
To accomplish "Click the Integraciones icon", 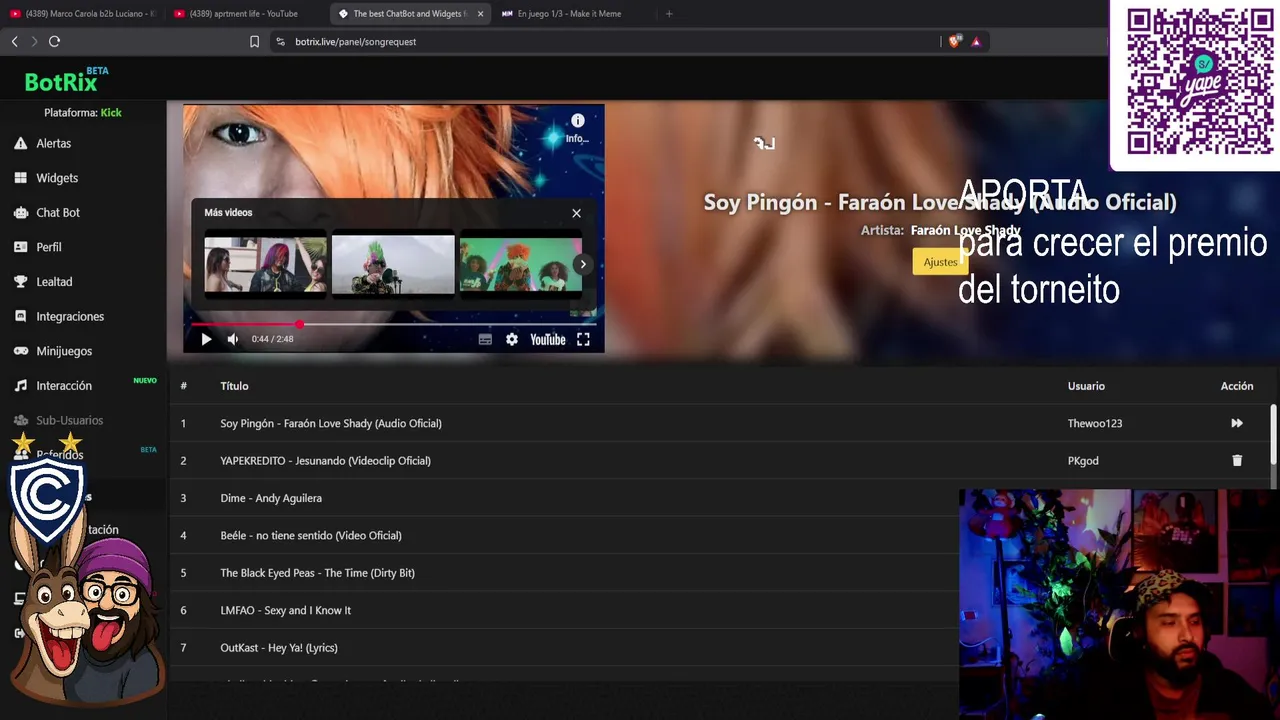I will click(x=20, y=316).
